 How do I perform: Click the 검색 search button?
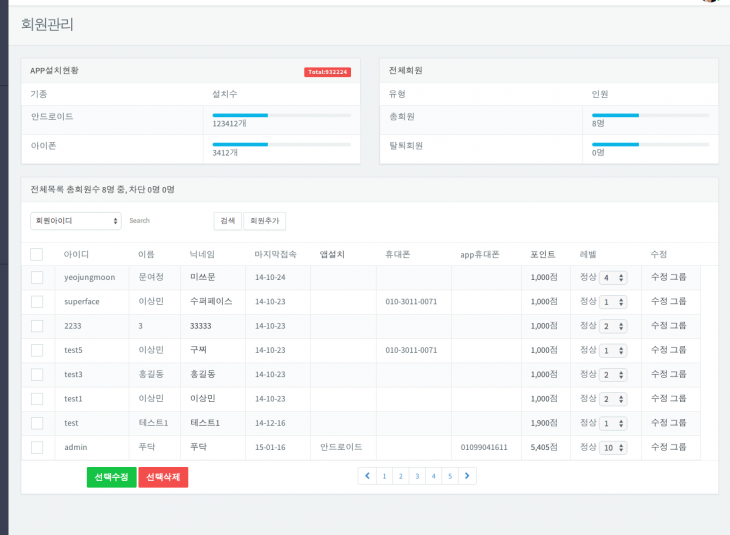pyautogui.click(x=227, y=220)
